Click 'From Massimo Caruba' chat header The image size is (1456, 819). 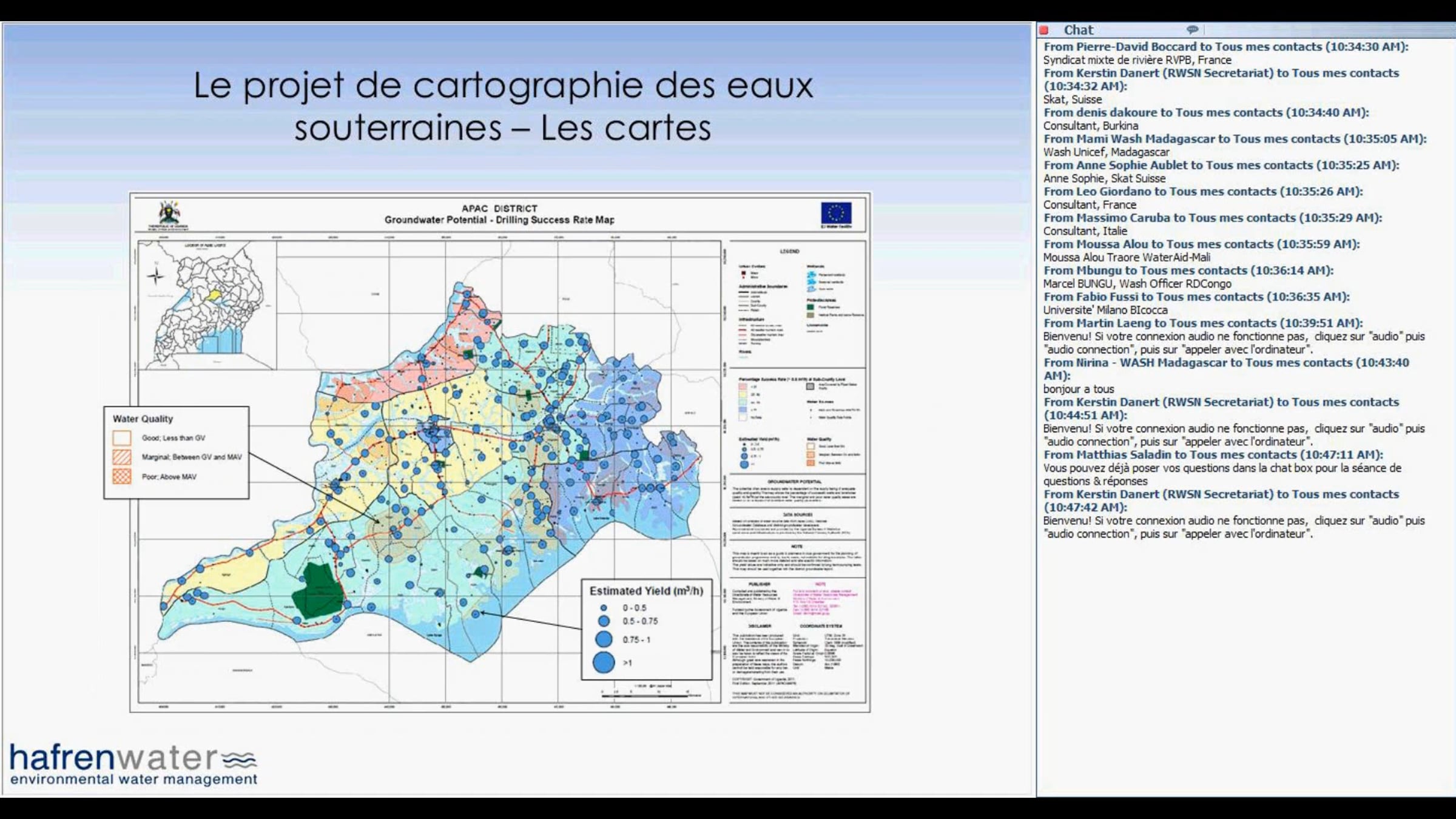[1213, 218]
